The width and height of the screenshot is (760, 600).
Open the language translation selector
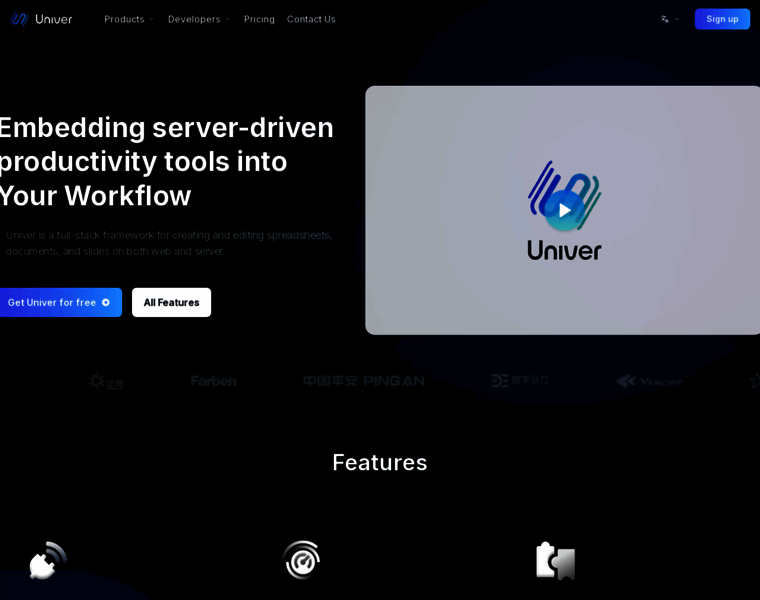[670, 19]
